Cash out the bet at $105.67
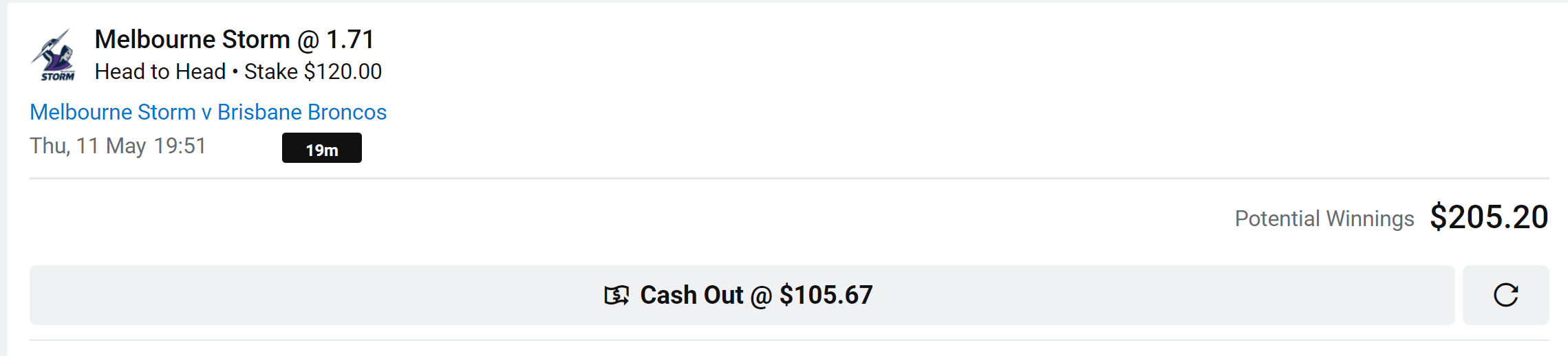Screen dimensions: 1568x356 click(x=742, y=295)
